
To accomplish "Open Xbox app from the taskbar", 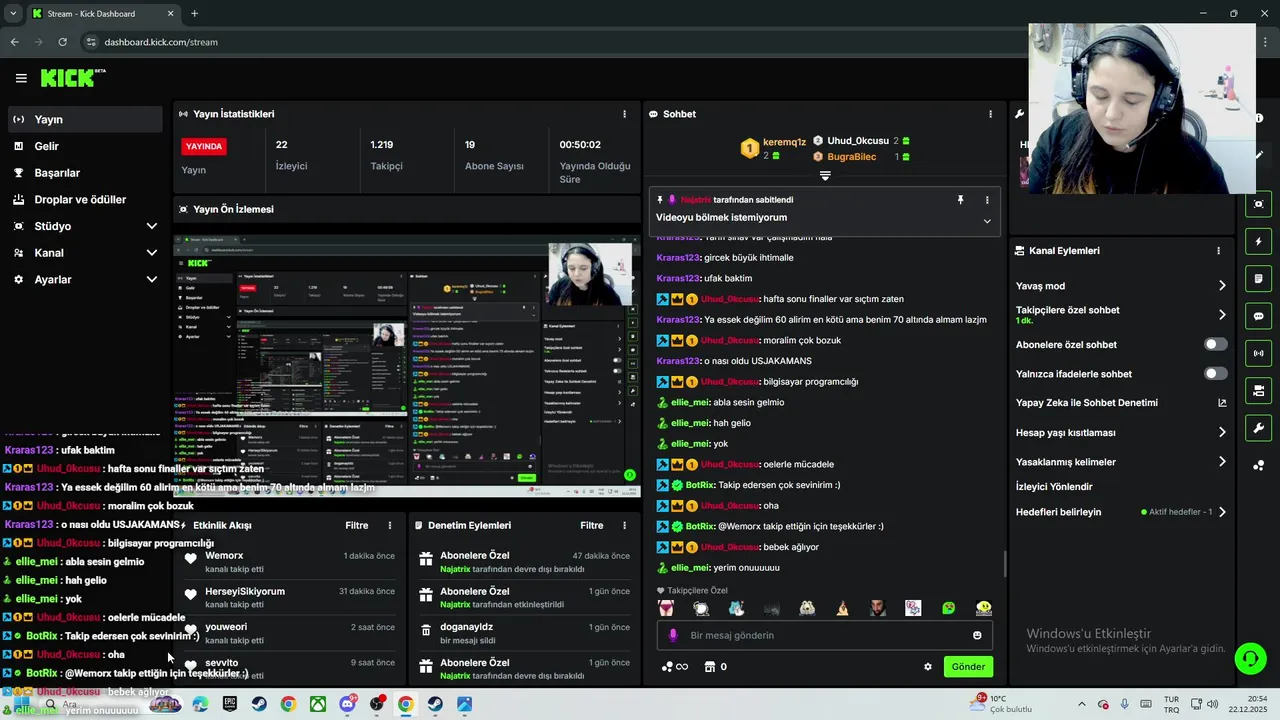I will [317, 704].
